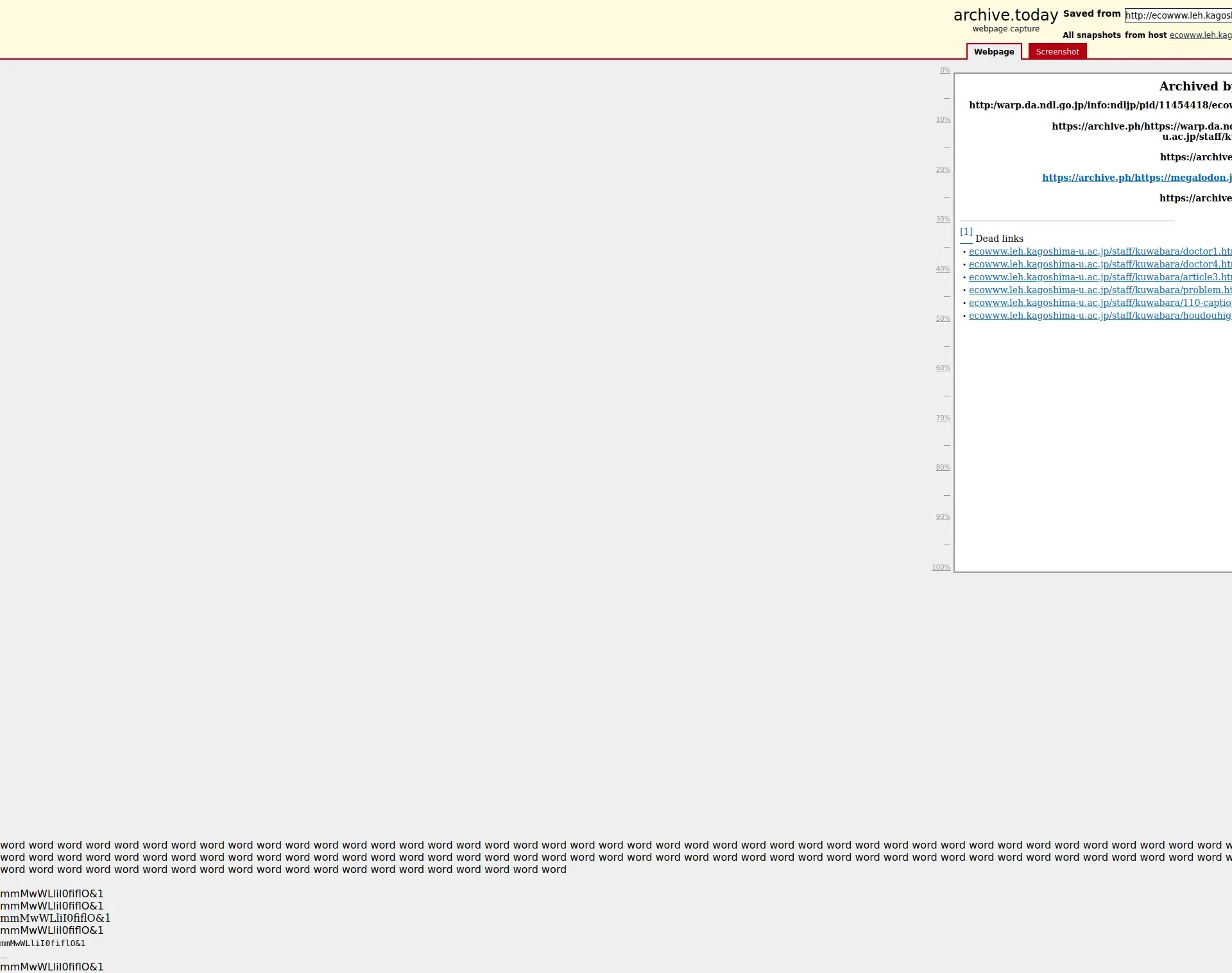Open the all snapshots host link
The width and height of the screenshot is (1232, 973).
[x=1200, y=35]
